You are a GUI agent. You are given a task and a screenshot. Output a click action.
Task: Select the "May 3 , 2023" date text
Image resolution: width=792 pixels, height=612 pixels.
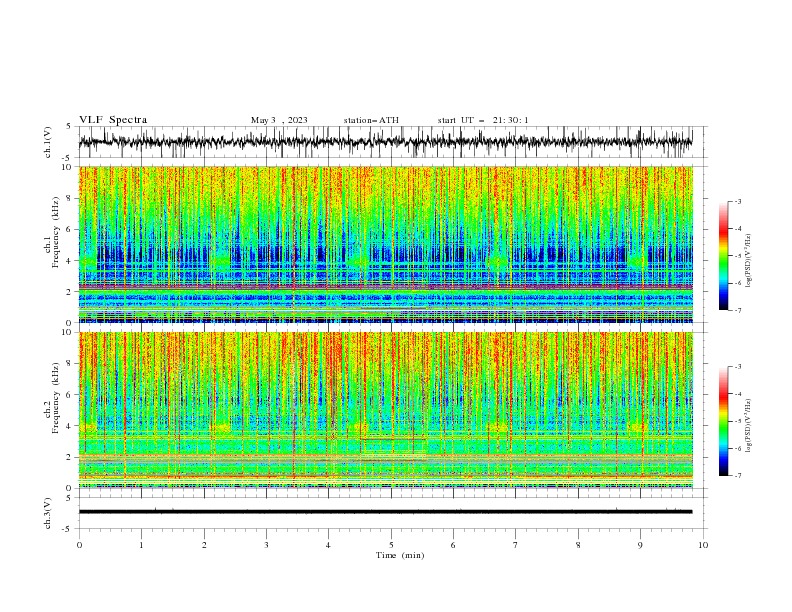pos(279,120)
